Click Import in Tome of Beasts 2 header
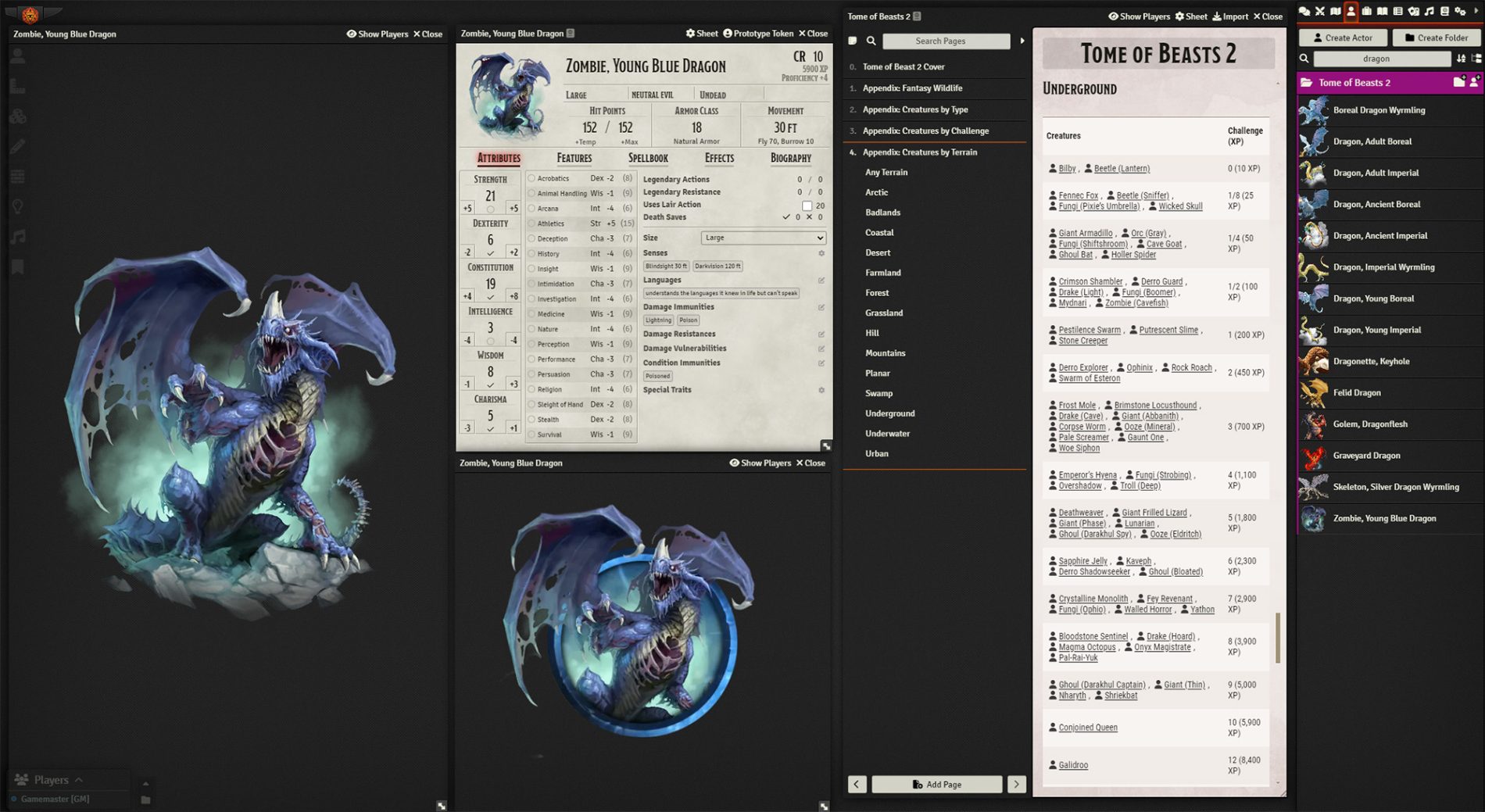 coord(1229,16)
